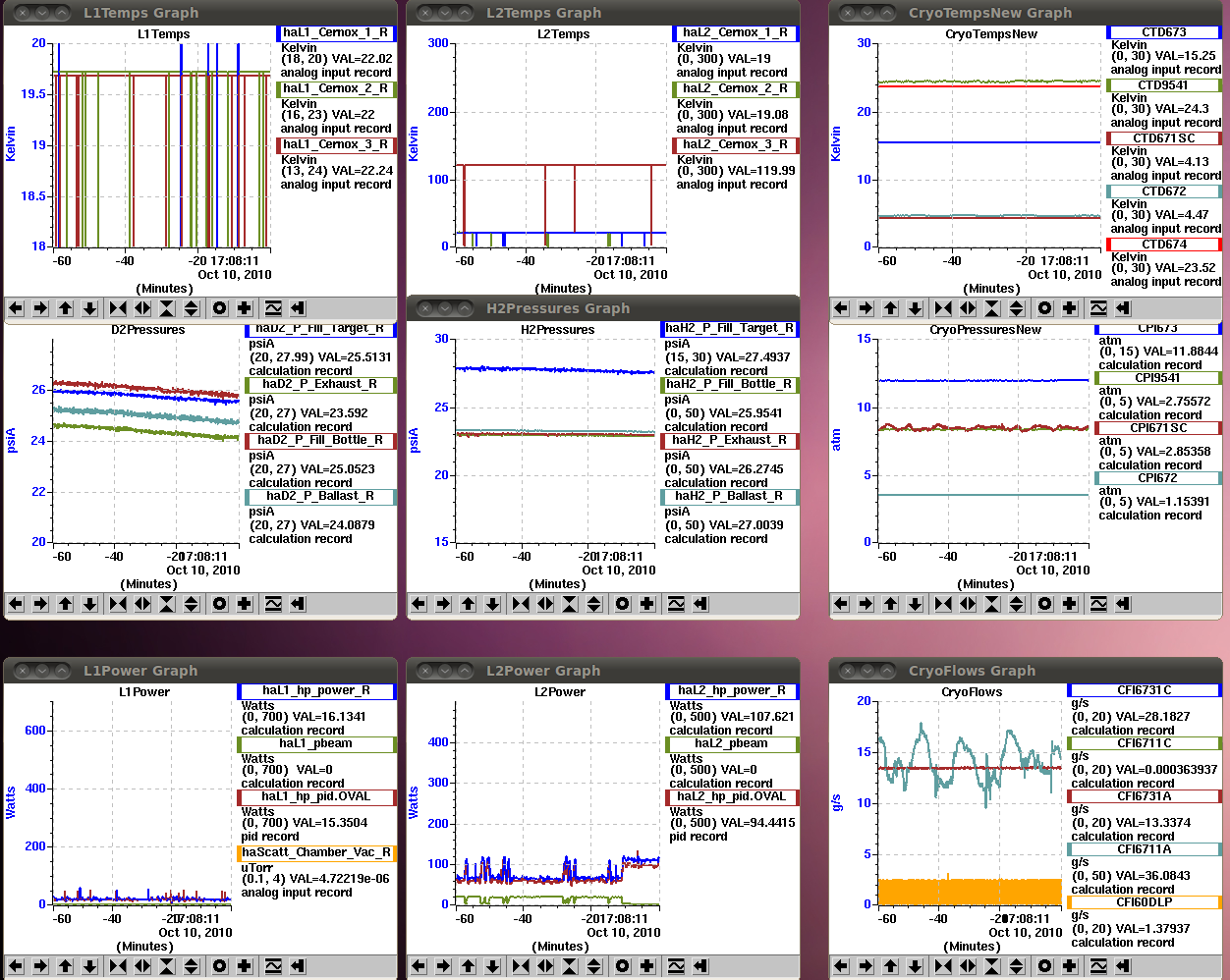The height and width of the screenshot is (980, 1230).
Task: Click bar-arrow icon in L1Temps toolbar
Action: click(x=298, y=308)
